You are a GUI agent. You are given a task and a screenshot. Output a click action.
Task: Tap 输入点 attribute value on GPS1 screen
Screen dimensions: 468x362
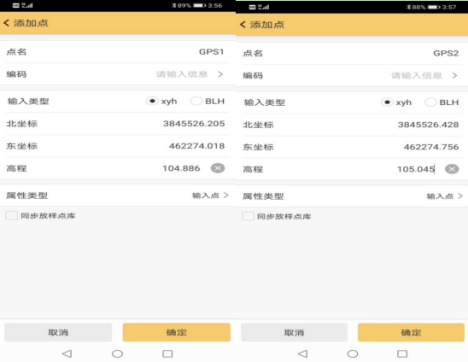click(x=206, y=195)
